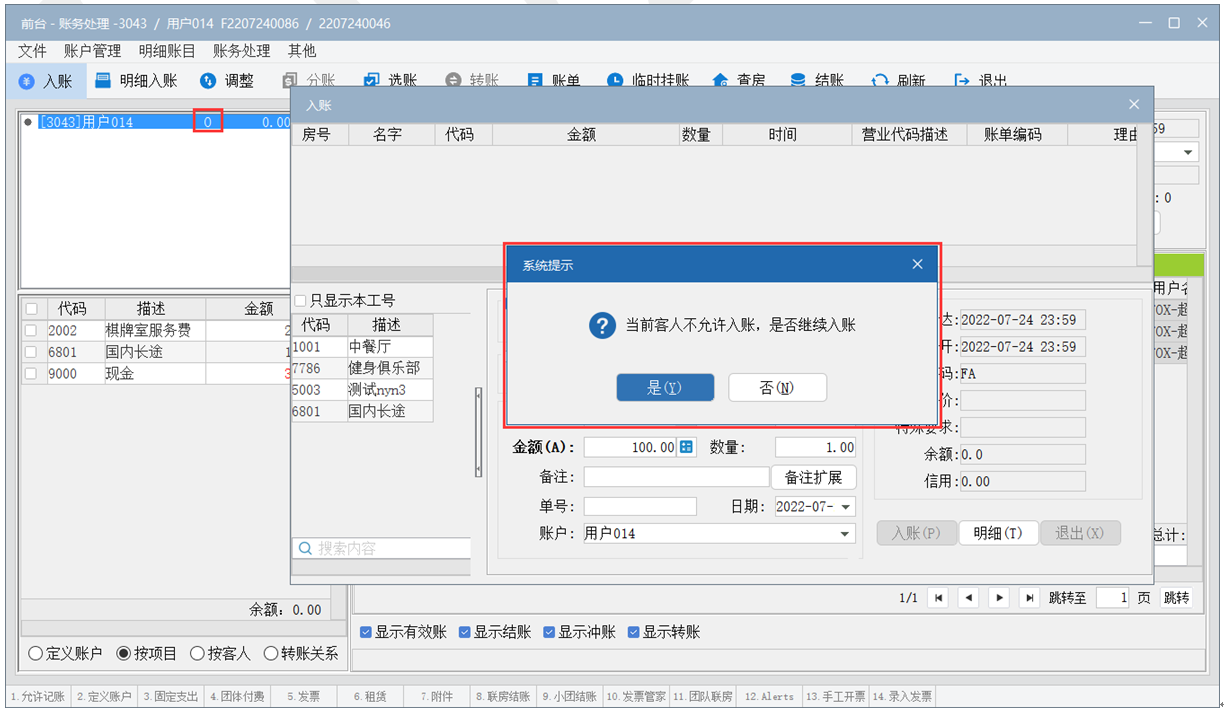Open 明细入账 from the toolbar
1224x711 pixels.
coord(103,81)
